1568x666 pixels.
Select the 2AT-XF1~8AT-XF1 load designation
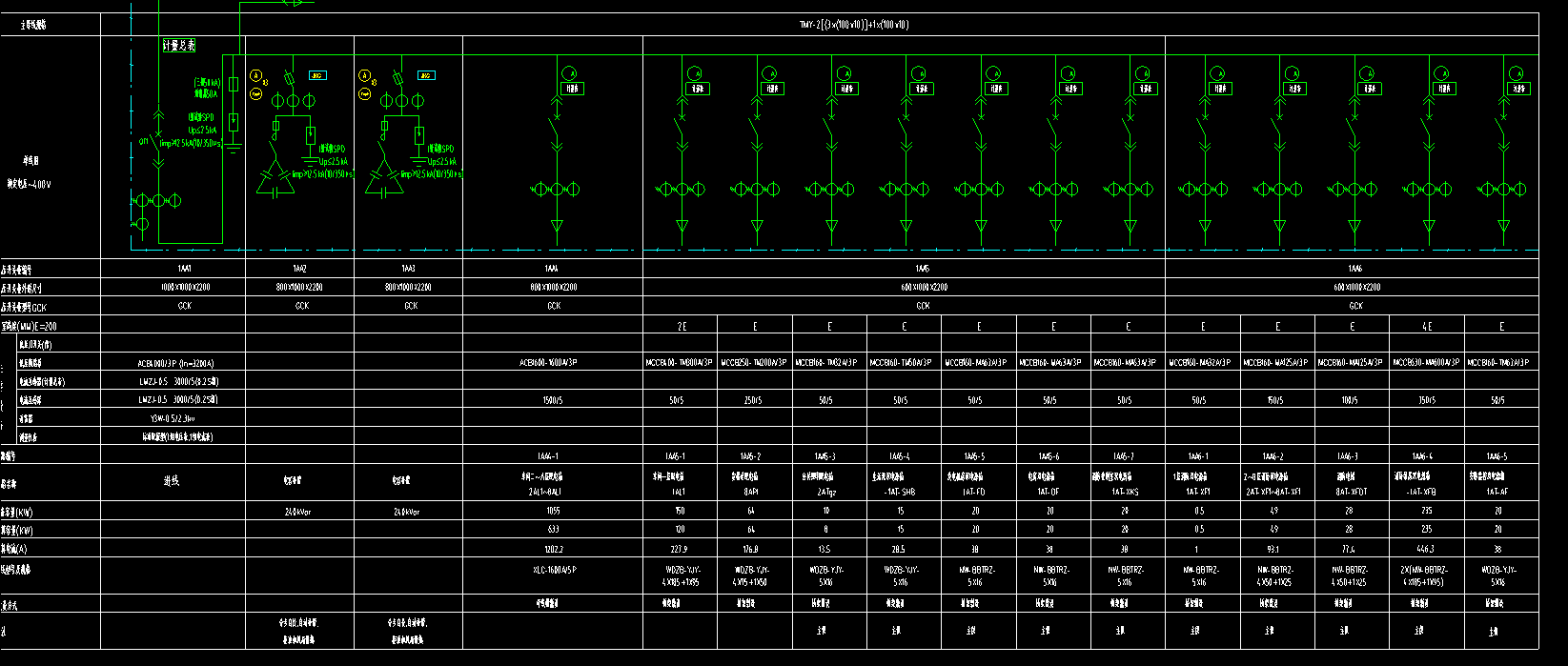tap(1274, 492)
